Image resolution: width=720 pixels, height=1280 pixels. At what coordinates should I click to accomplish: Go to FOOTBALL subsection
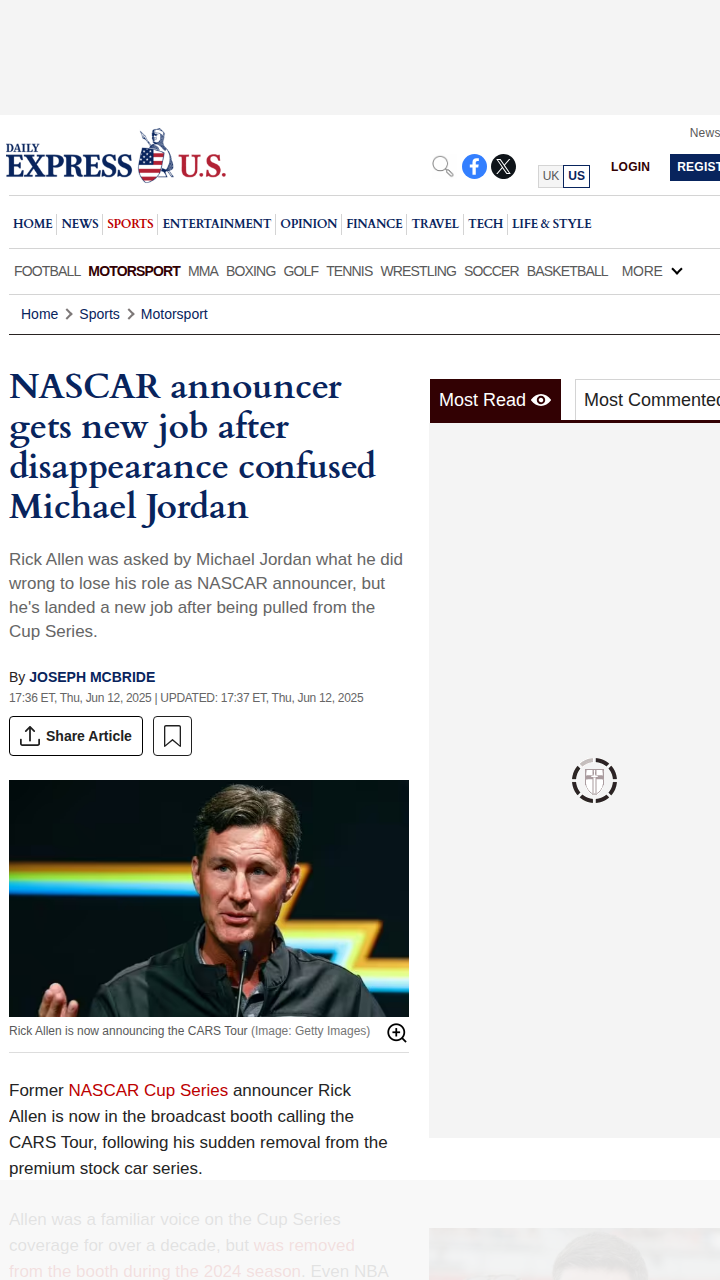(x=47, y=271)
